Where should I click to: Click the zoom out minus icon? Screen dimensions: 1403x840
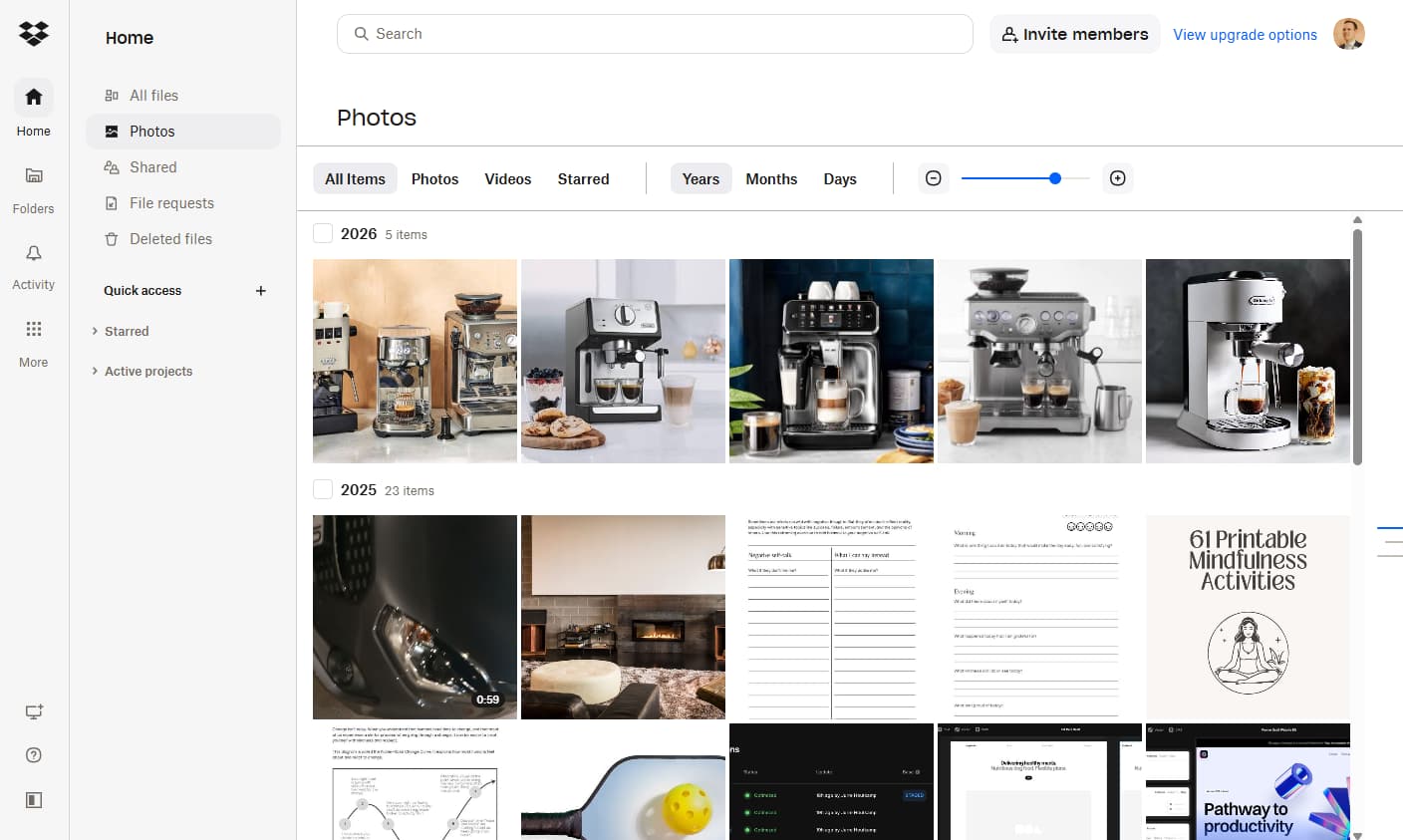[934, 178]
